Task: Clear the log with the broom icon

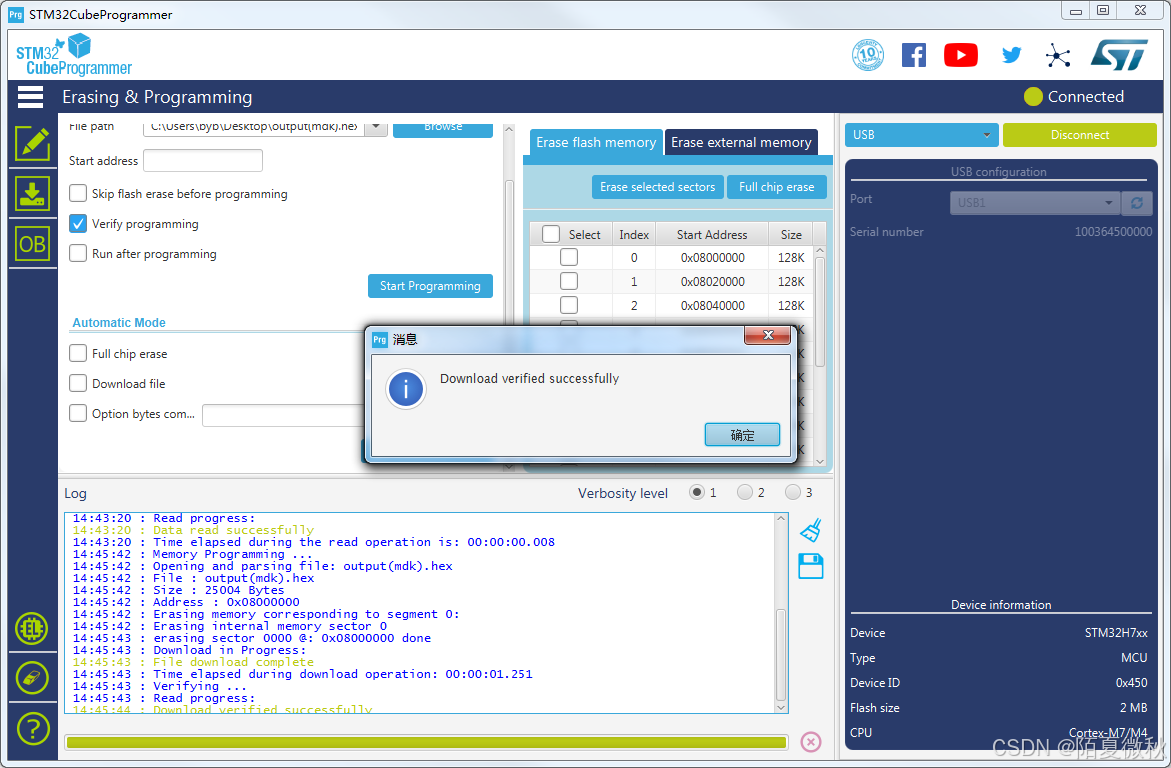Action: (x=811, y=530)
